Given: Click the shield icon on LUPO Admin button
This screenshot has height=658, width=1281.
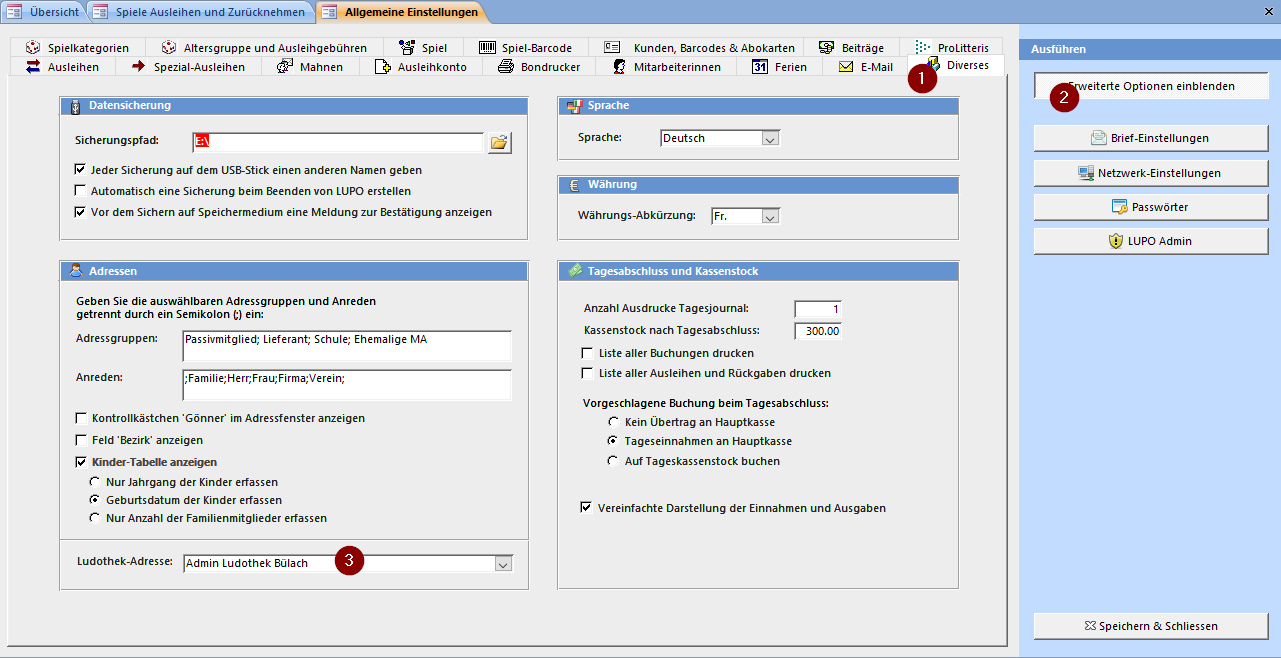Looking at the screenshot, I should click(1116, 241).
